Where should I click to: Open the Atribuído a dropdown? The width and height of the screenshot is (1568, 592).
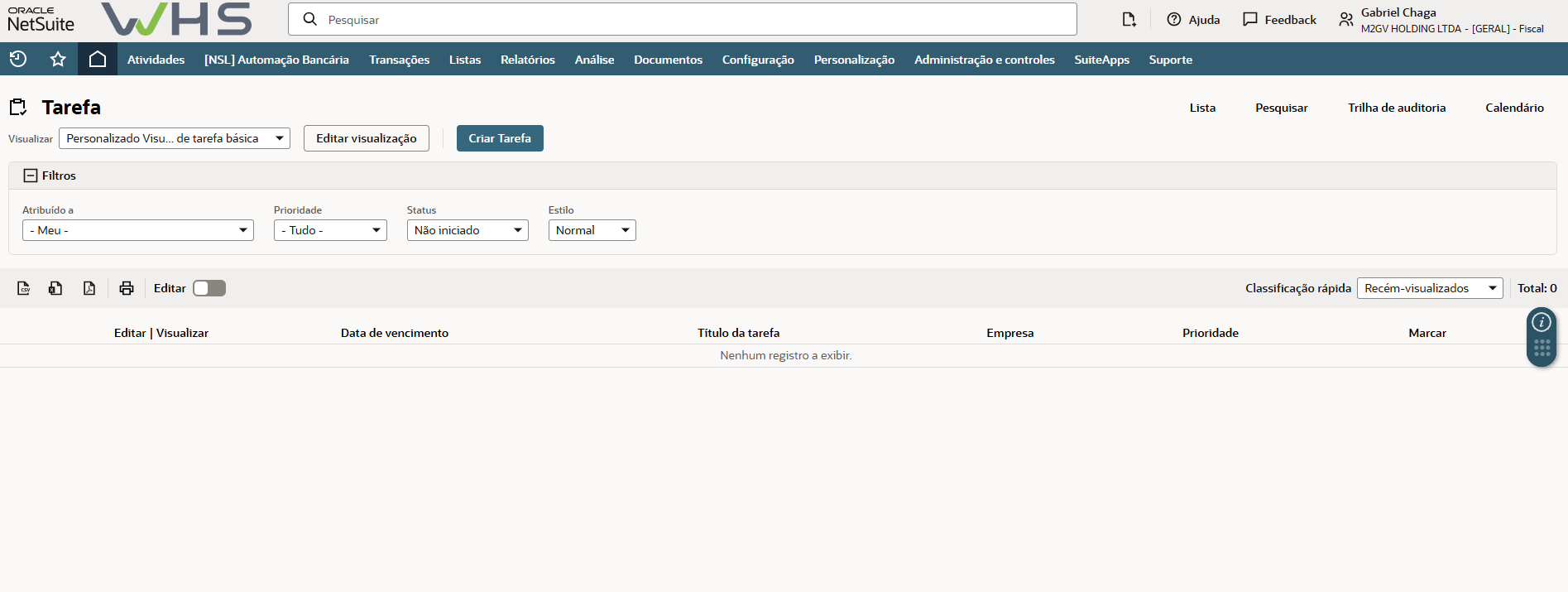pyautogui.click(x=138, y=230)
